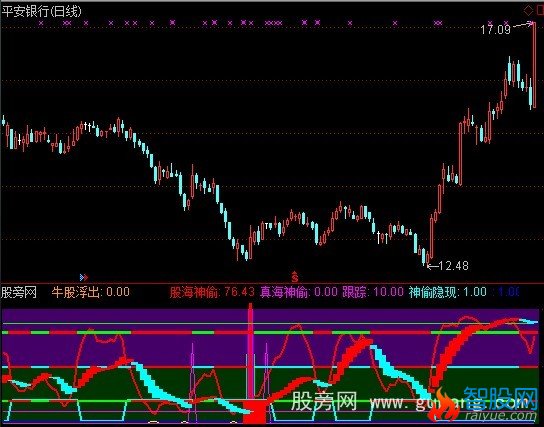Click the tall red candlestick at 17.09 high
The width and height of the screenshot is (544, 427).
click(x=534, y=65)
